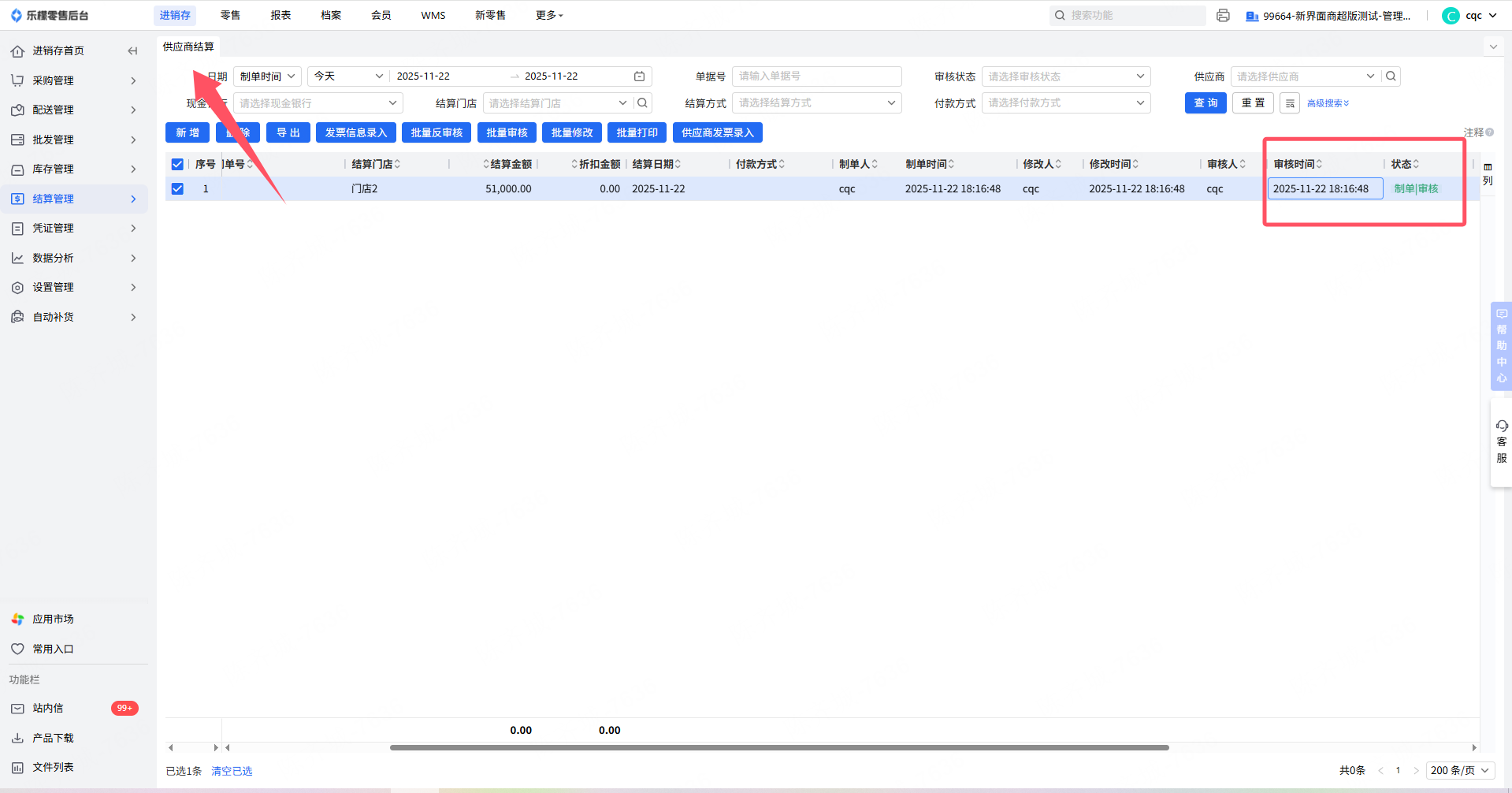The image size is (1512, 793).
Task: Click the 清空已选 link
Action: (232, 772)
